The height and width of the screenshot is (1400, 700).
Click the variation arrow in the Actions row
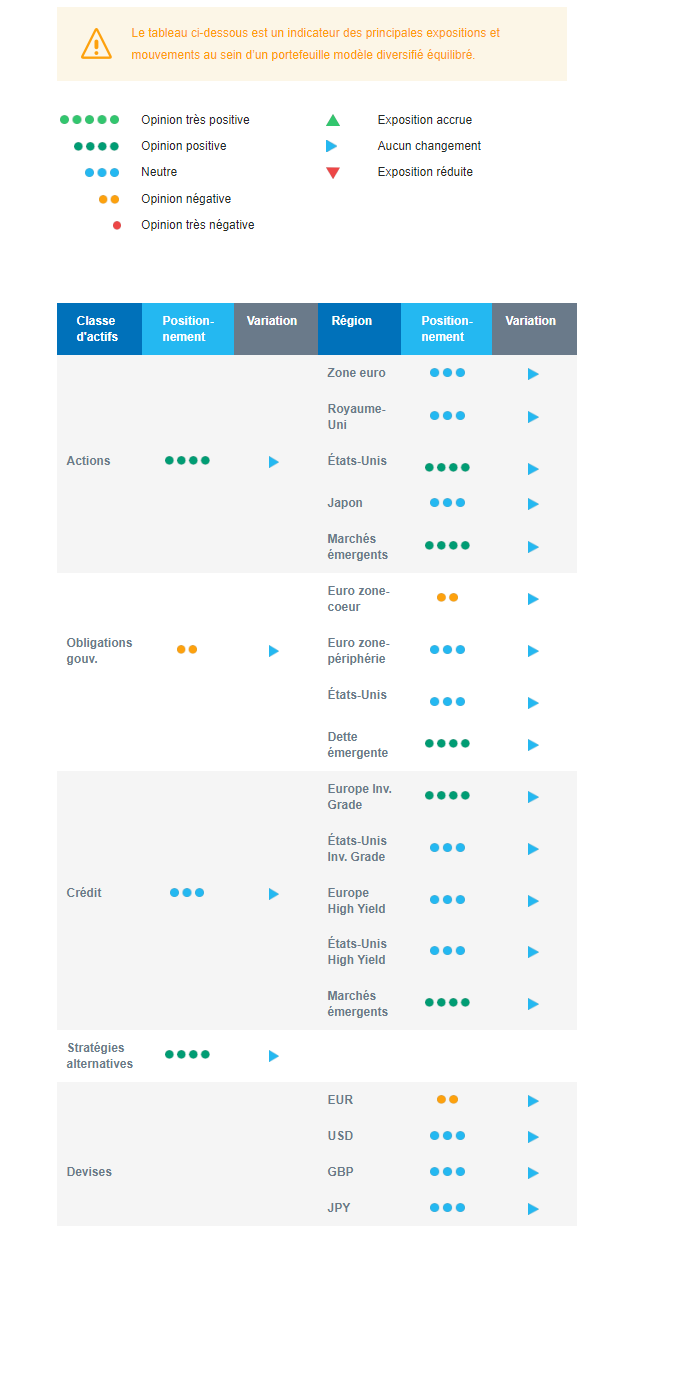click(274, 462)
